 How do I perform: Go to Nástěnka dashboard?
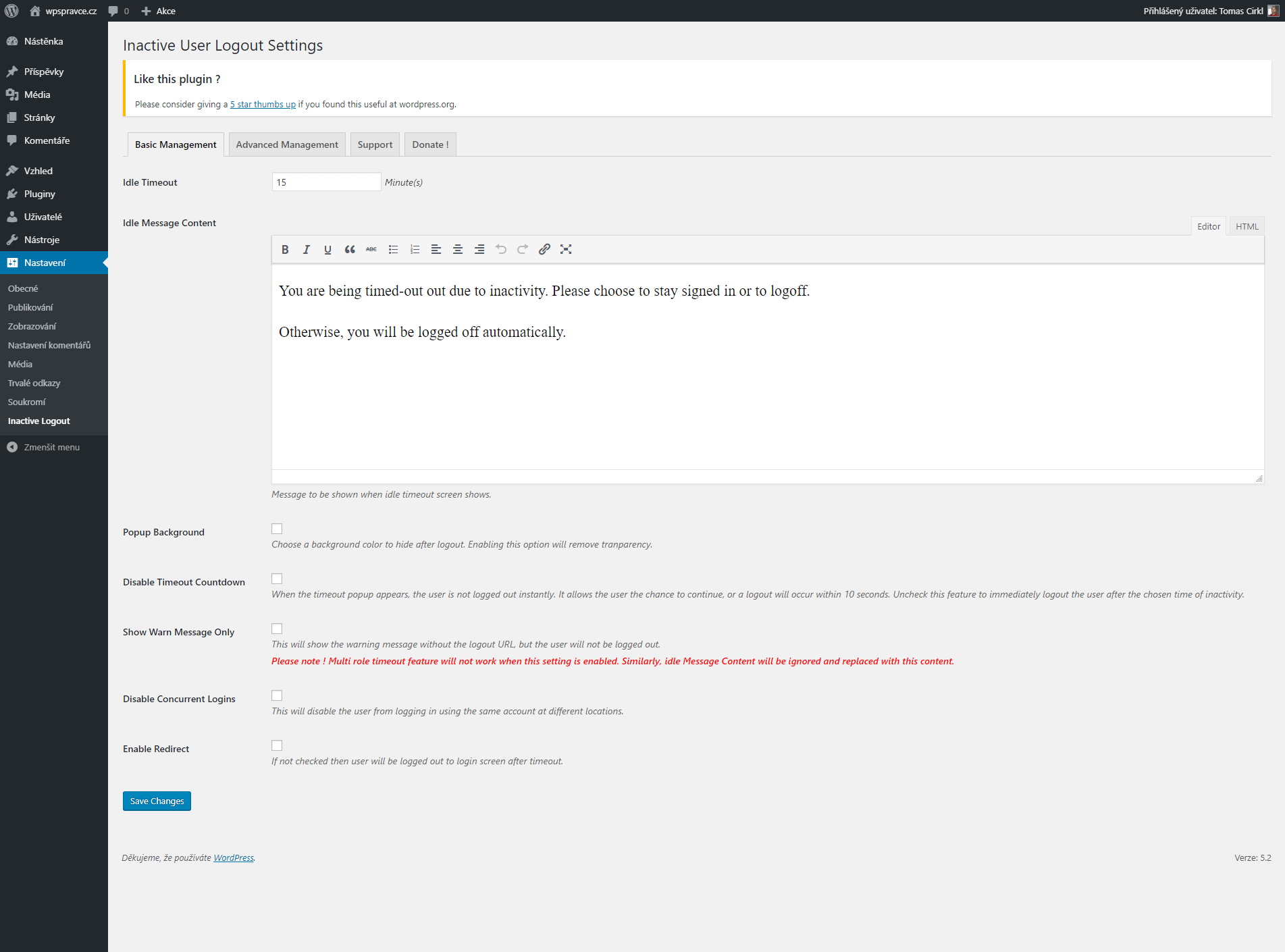54,41
